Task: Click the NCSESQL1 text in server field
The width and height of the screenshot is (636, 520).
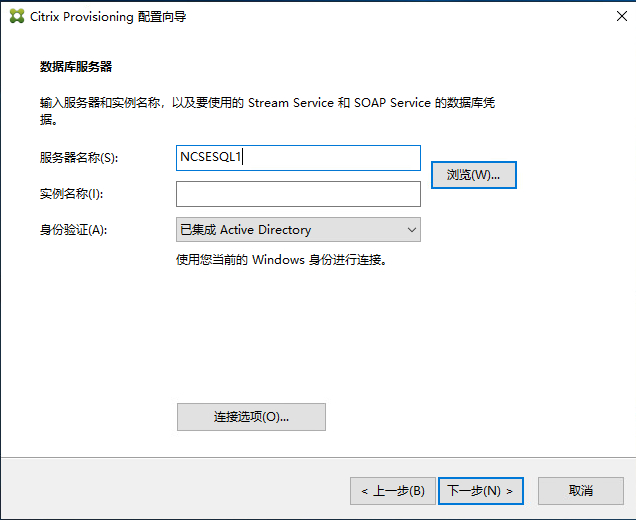Action: point(211,158)
